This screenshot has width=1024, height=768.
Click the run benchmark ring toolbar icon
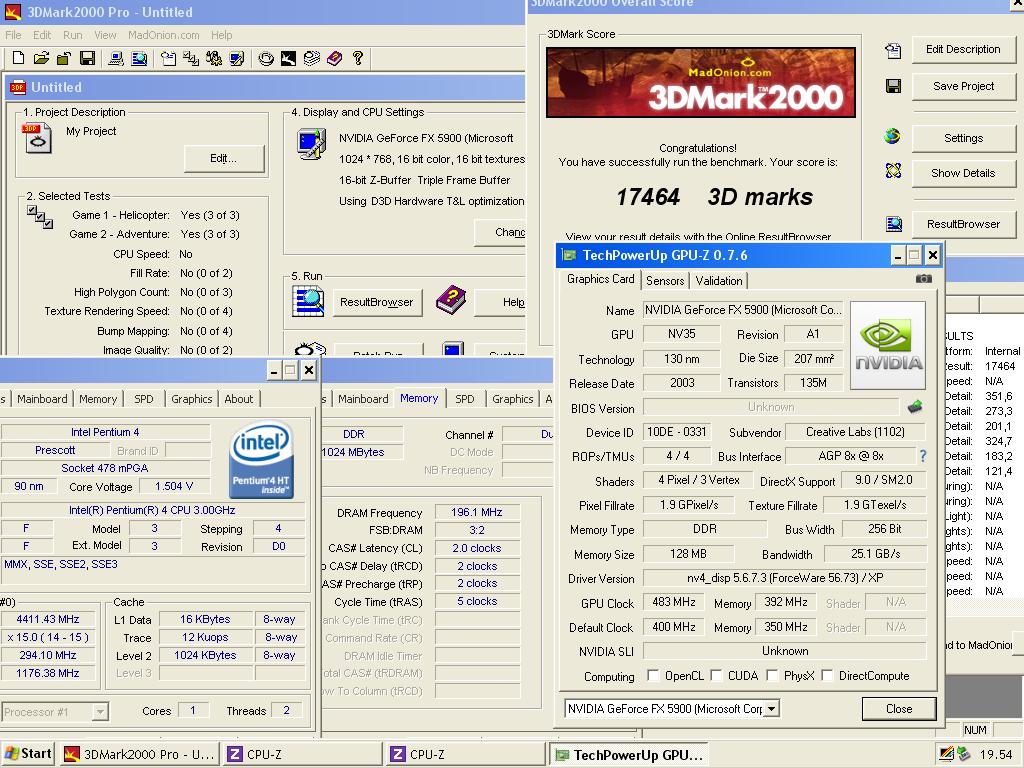pos(266,58)
